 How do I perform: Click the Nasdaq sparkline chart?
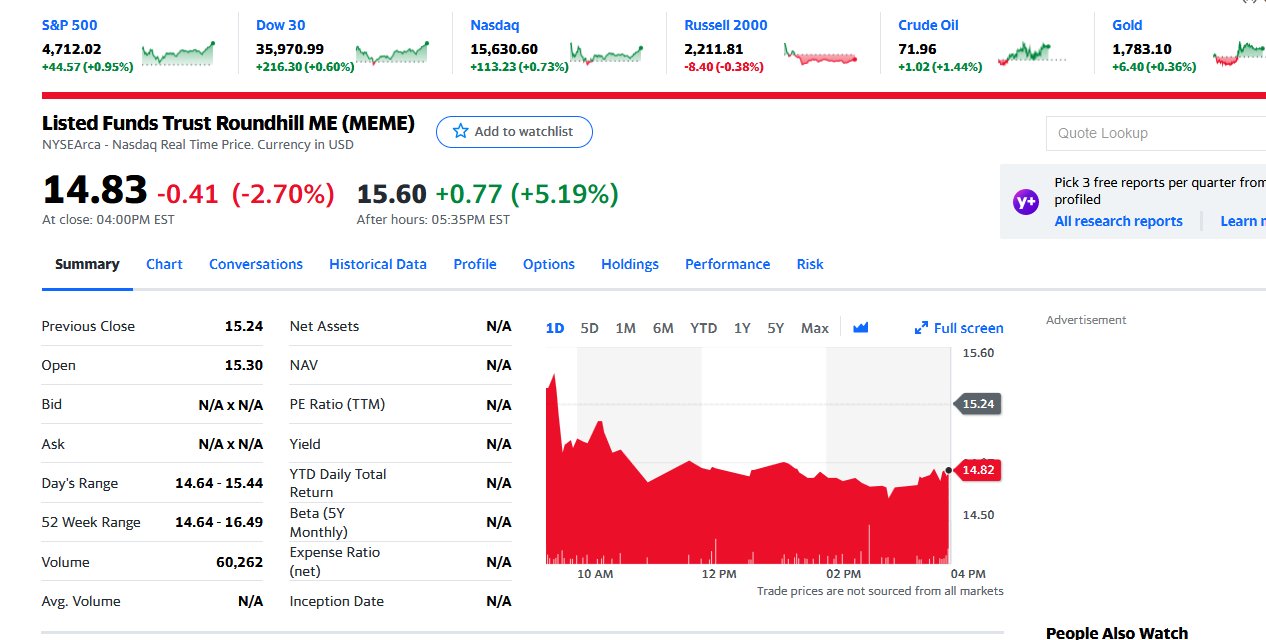(x=606, y=53)
